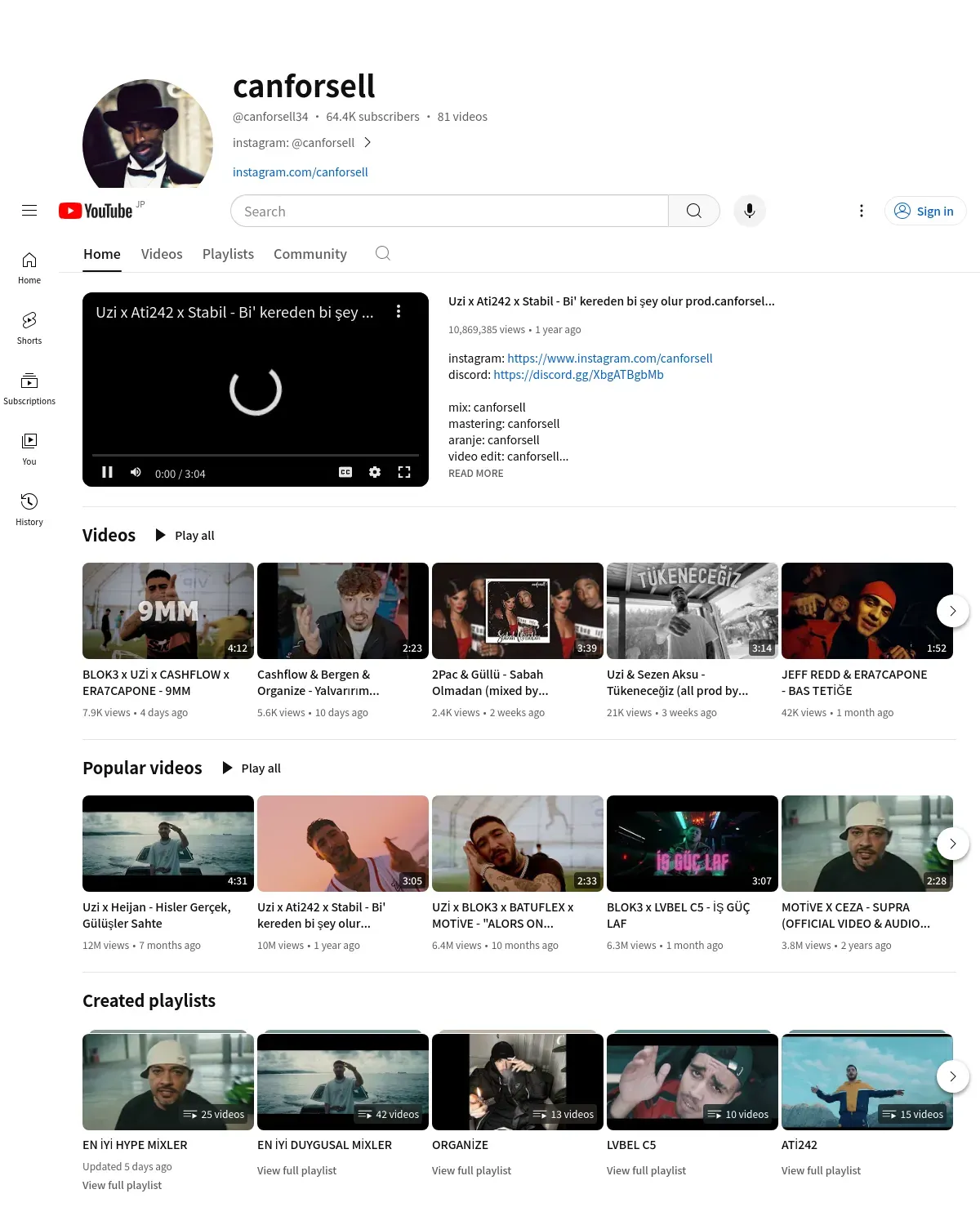Open instagram.com/canforsell header link
The image size is (980, 1225).
pos(301,171)
